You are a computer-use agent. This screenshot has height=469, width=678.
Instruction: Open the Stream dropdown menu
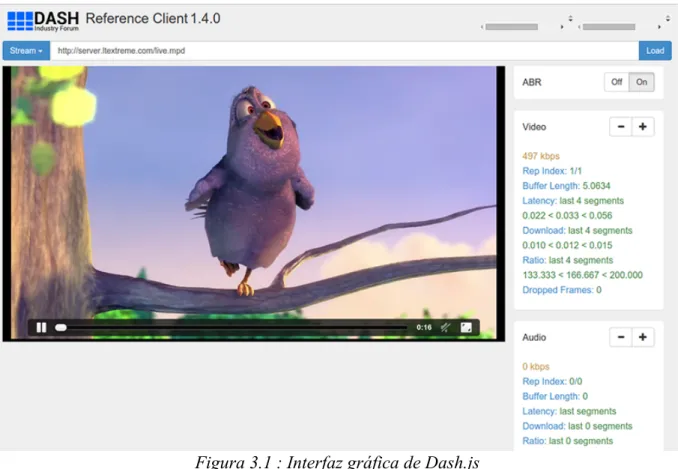tap(26, 51)
